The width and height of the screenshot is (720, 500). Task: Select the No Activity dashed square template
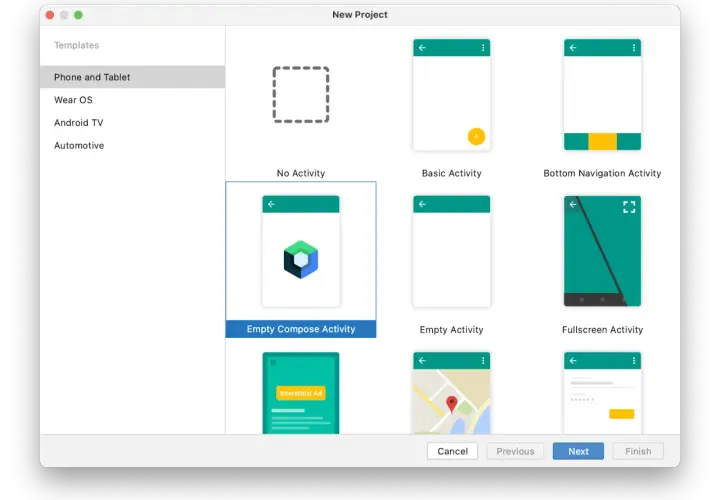(301, 95)
